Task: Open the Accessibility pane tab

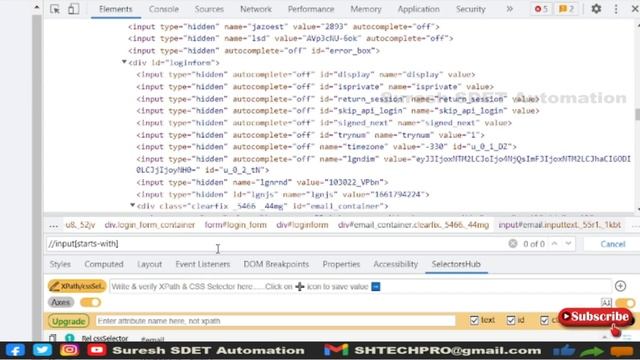Action: click(396, 264)
